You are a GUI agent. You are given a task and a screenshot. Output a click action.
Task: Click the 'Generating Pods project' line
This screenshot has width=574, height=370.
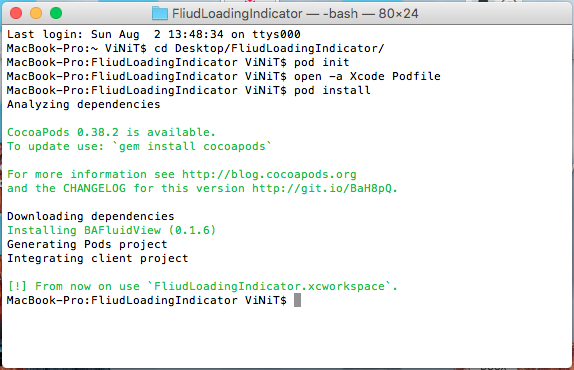coord(87,244)
